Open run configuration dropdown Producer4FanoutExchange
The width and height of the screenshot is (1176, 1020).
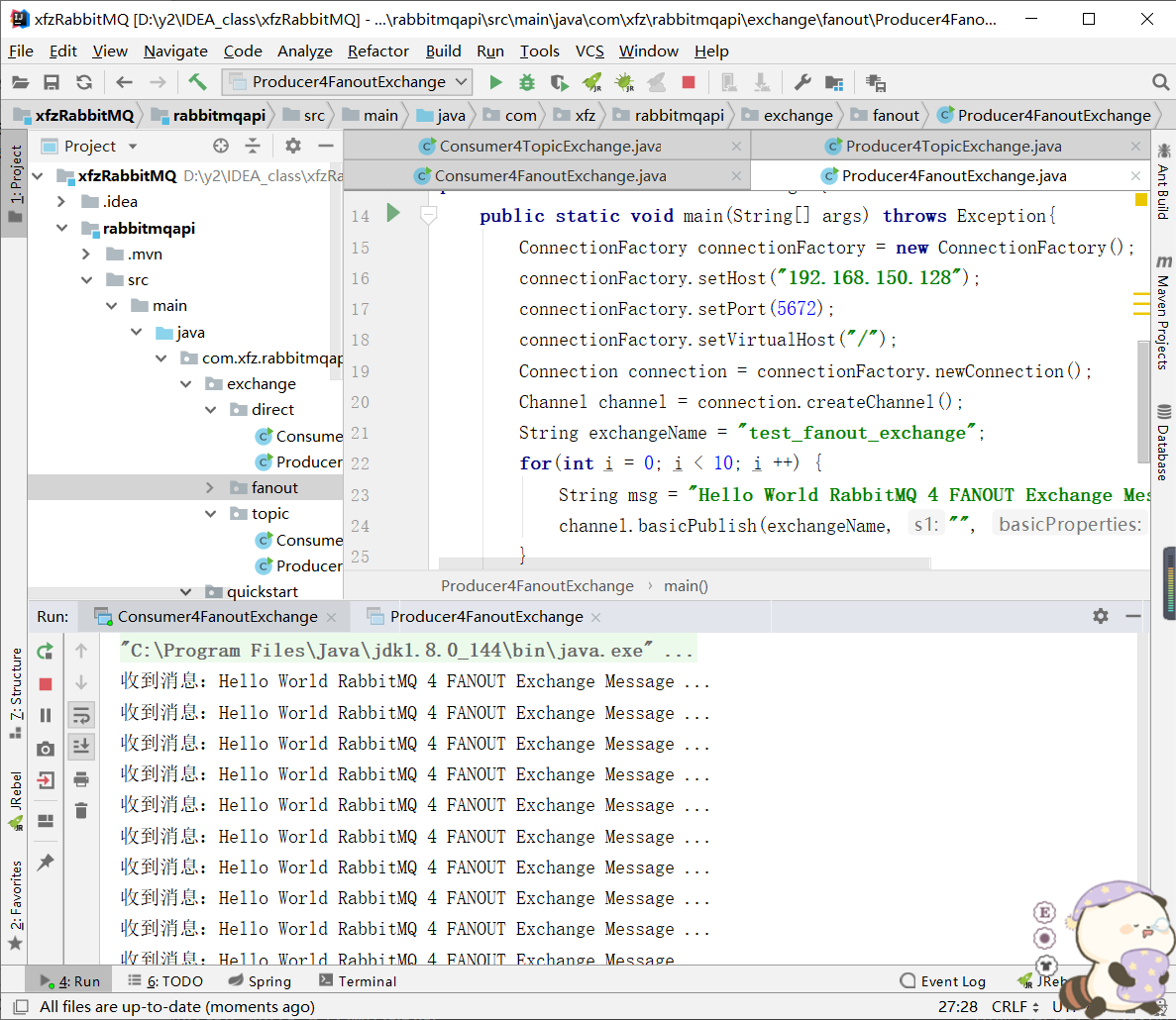[347, 81]
